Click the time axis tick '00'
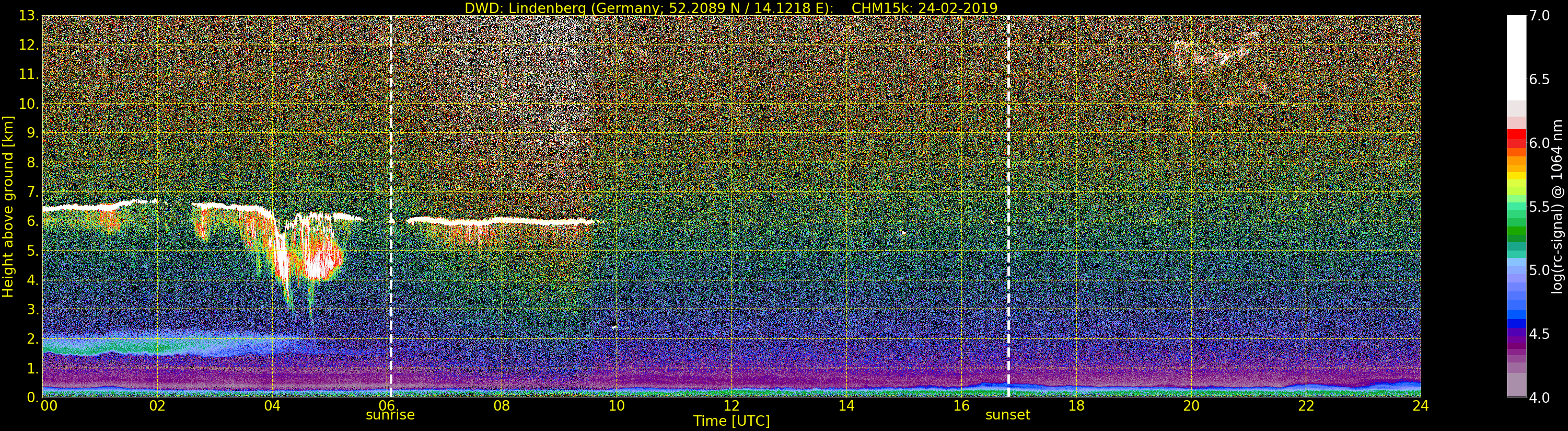The height and width of the screenshot is (431, 1568). pos(48,406)
